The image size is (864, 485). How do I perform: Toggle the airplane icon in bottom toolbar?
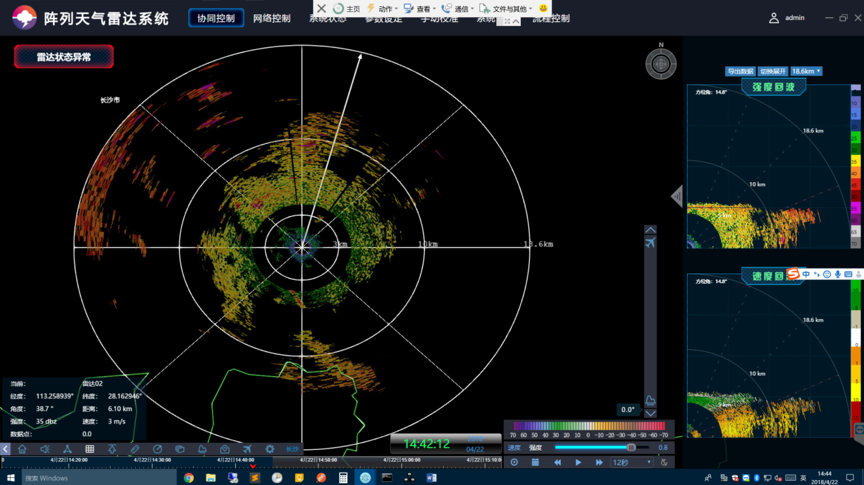click(247, 449)
